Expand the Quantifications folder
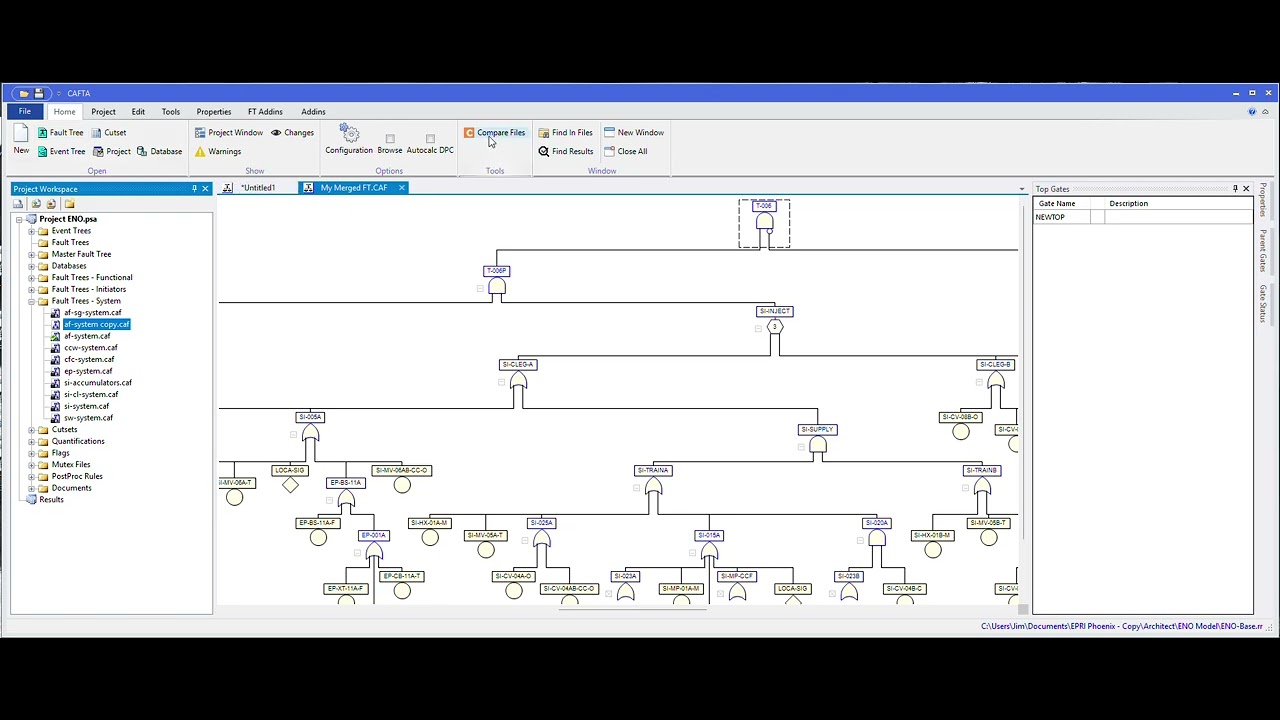The height and width of the screenshot is (720, 1280). pyautogui.click(x=31, y=441)
